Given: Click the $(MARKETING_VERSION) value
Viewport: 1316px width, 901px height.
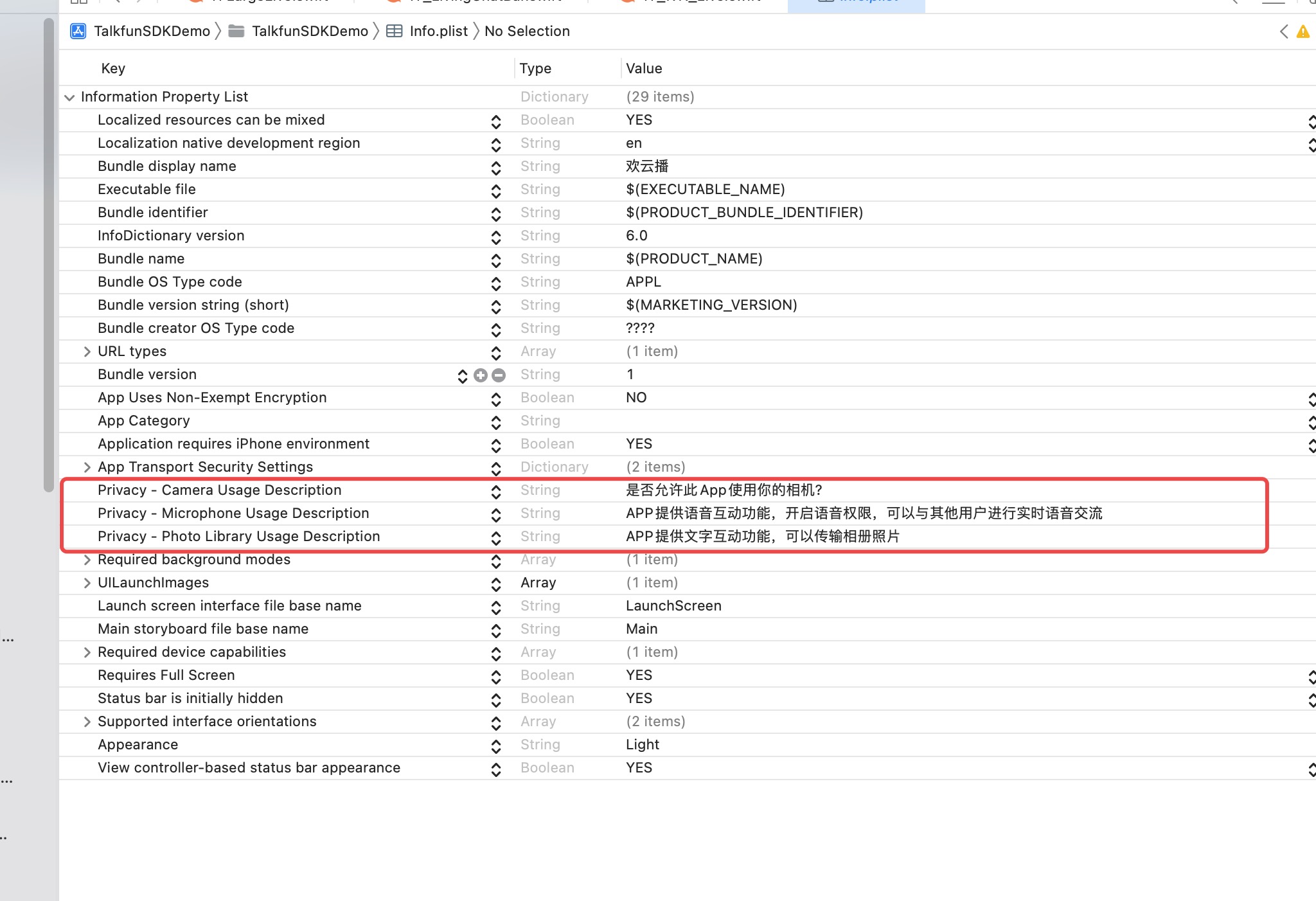Looking at the screenshot, I should pos(711,305).
